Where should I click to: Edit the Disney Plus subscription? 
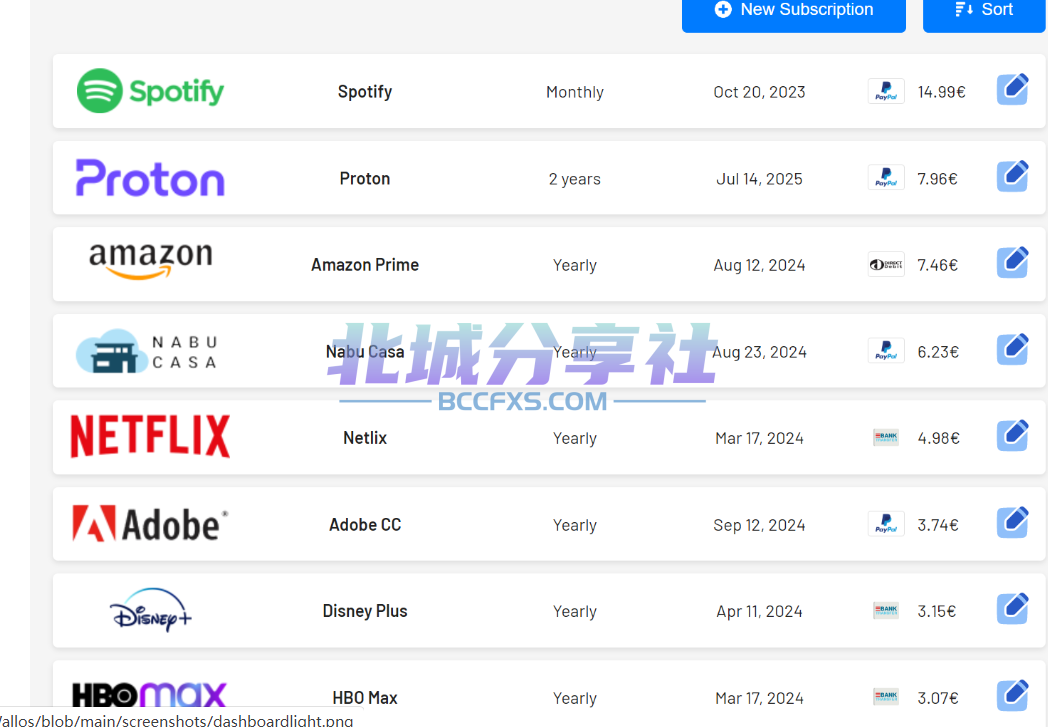(x=1012, y=609)
